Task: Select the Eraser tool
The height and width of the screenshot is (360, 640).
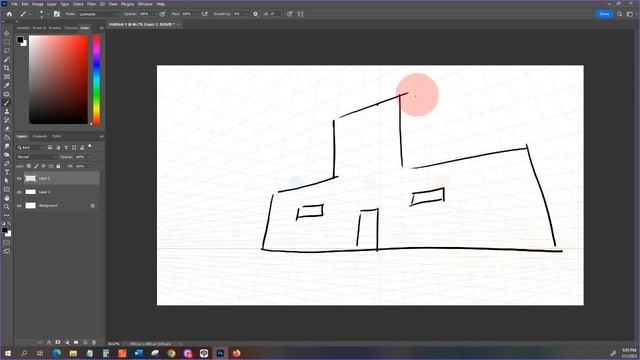Action: 7,129
